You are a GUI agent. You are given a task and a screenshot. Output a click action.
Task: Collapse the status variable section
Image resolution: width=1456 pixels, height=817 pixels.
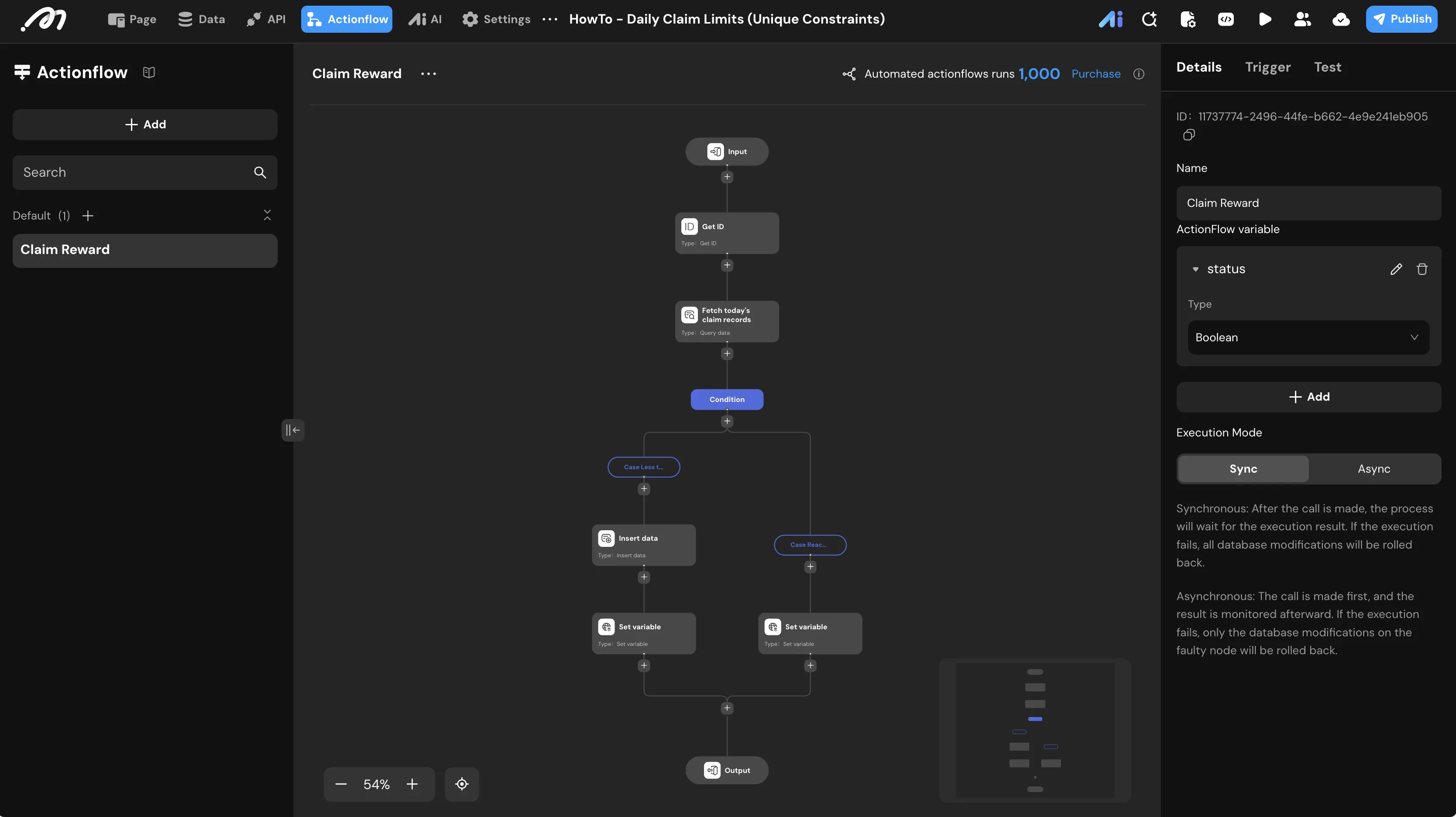pos(1195,270)
